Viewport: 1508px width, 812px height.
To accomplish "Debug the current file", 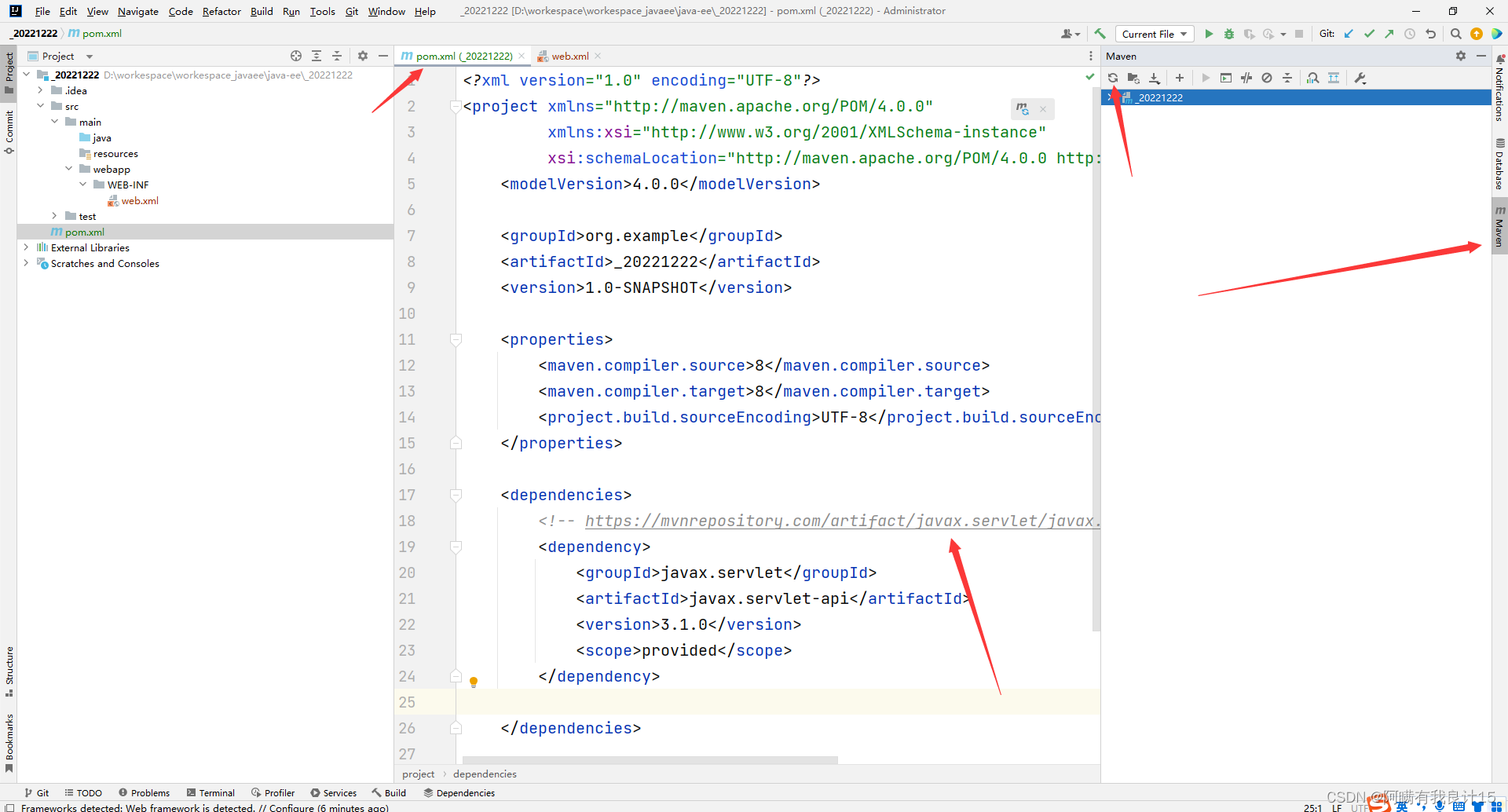I will tap(1229, 34).
